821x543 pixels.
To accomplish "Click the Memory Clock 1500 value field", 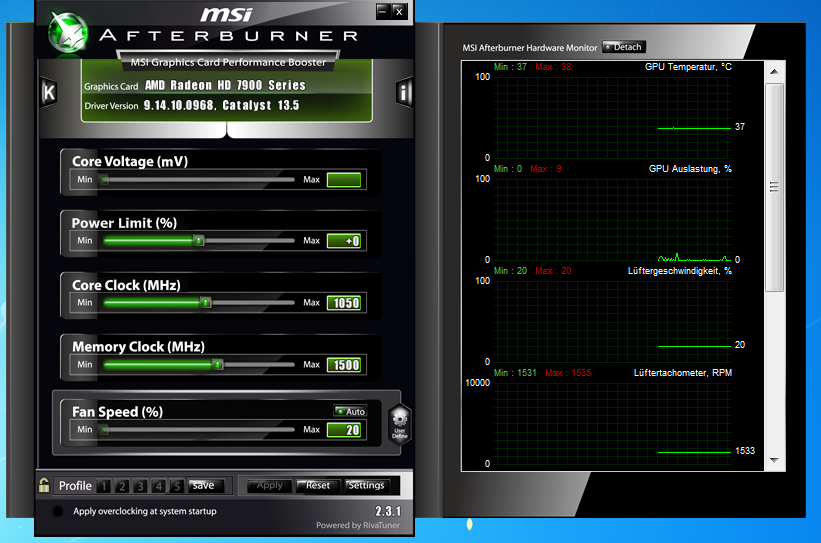I will coord(344,364).
